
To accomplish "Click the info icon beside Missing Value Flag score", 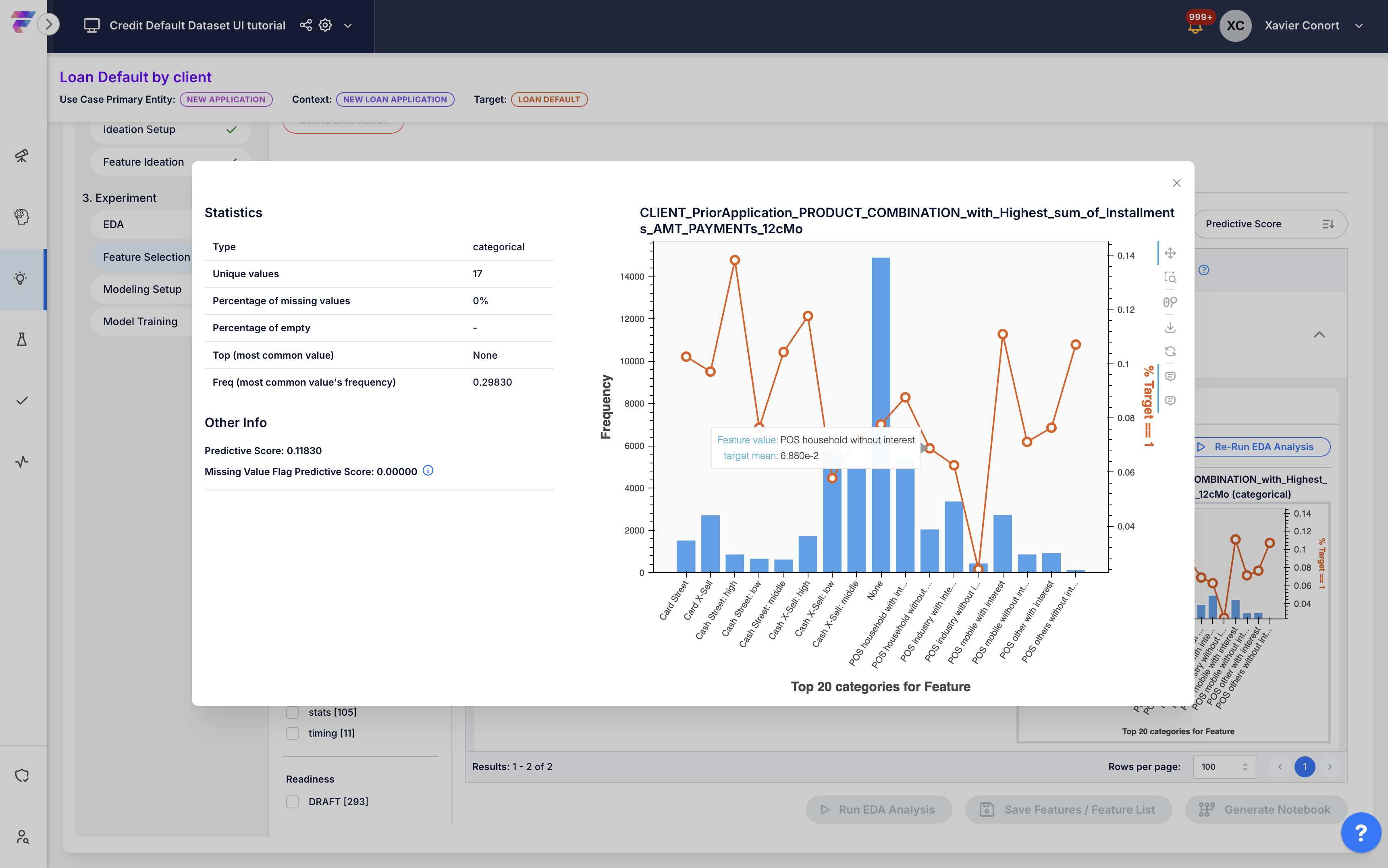I will point(428,471).
